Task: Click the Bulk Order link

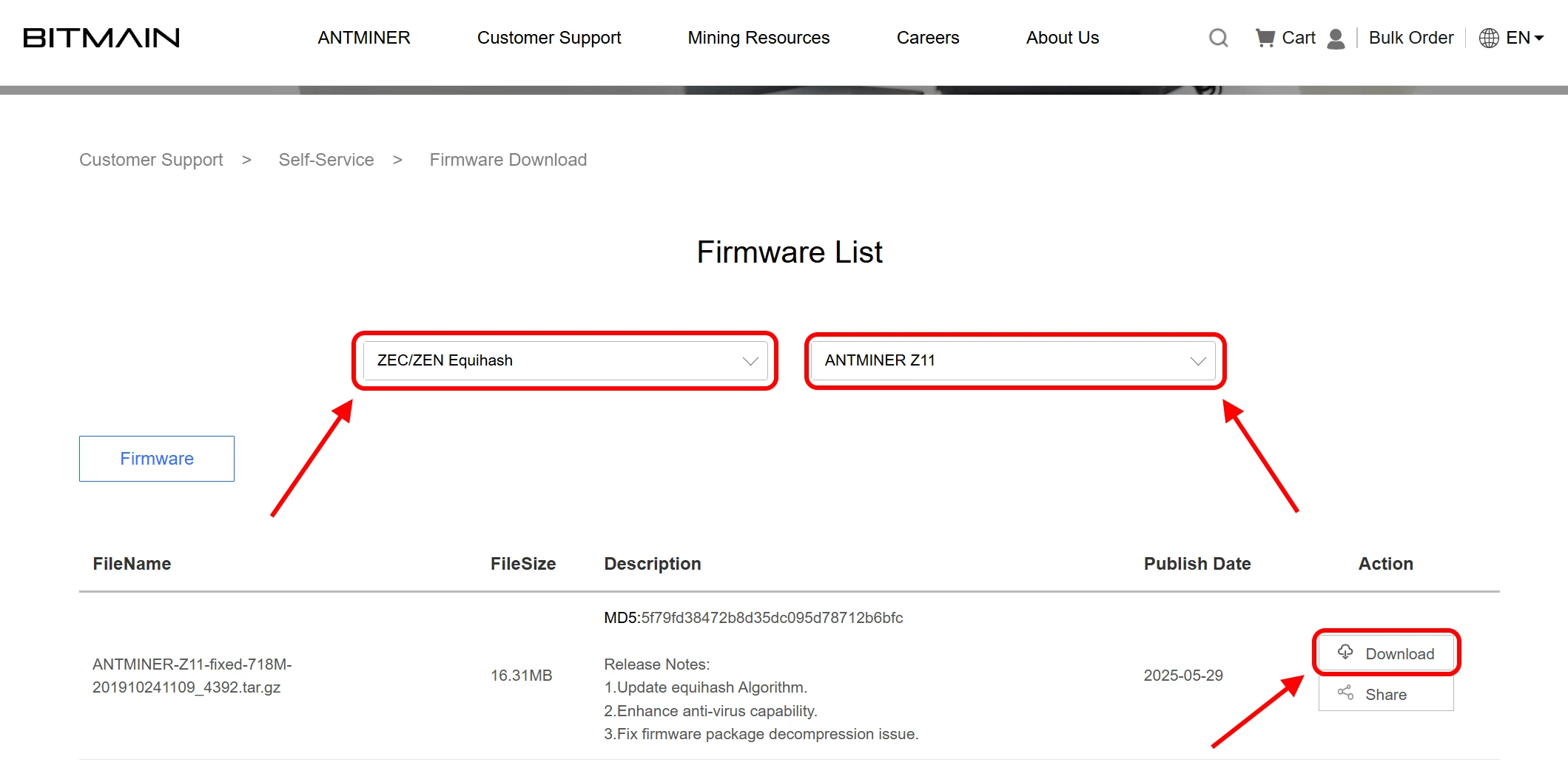Action: 1410,38
